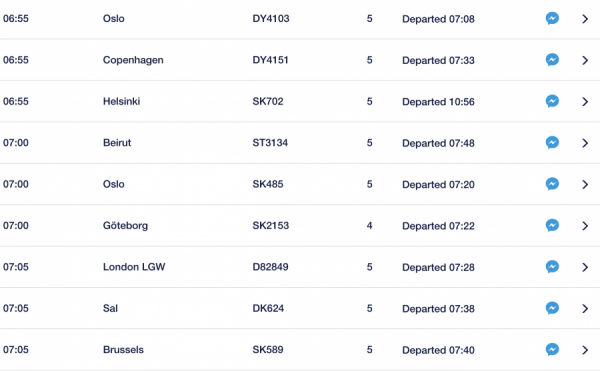Image resolution: width=600 pixels, height=371 pixels.
Task: Expand chevron for Beirut flight ST3134
Action: [585, 143]
